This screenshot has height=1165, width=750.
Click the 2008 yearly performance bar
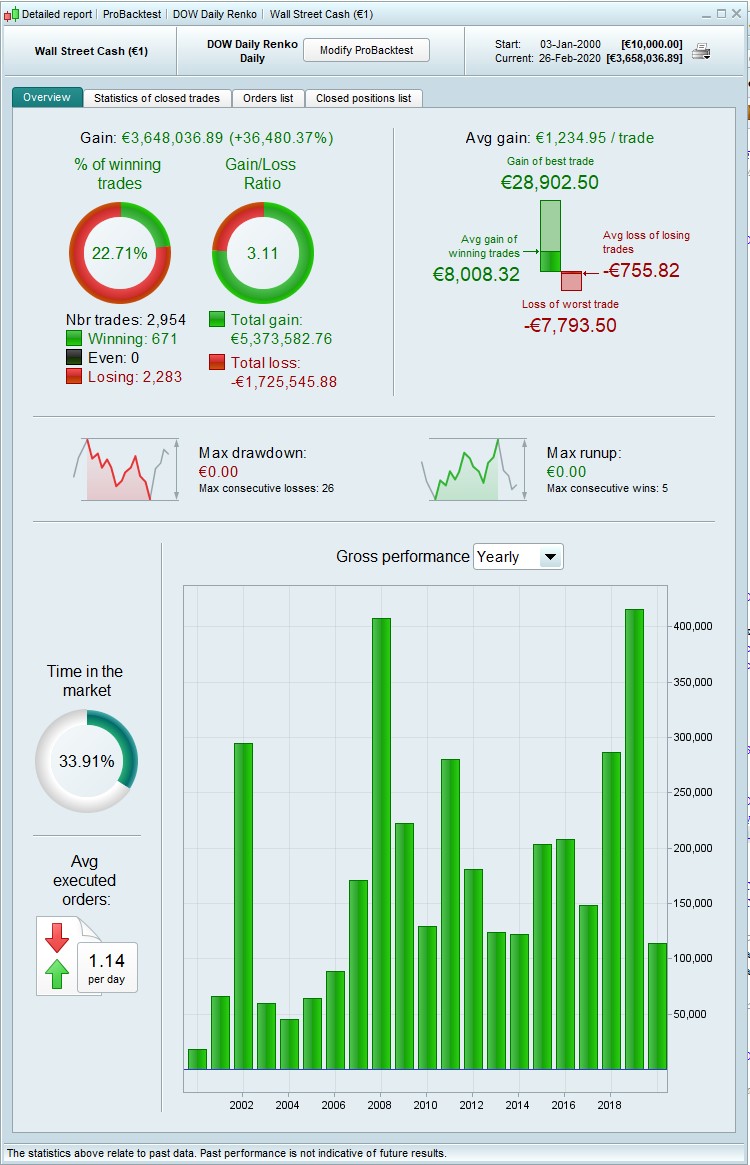click(x=381, y=843)
